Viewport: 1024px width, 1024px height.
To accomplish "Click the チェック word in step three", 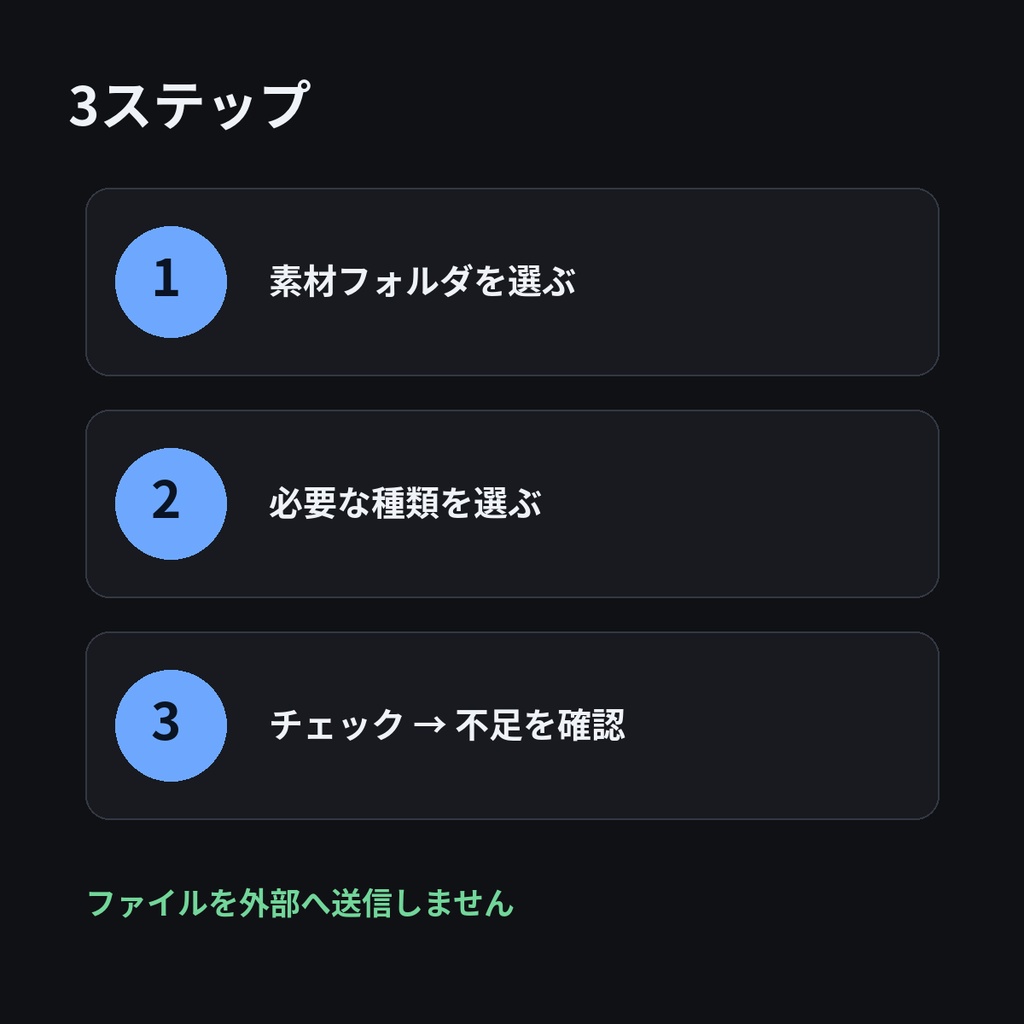I will tap(337, 725).
